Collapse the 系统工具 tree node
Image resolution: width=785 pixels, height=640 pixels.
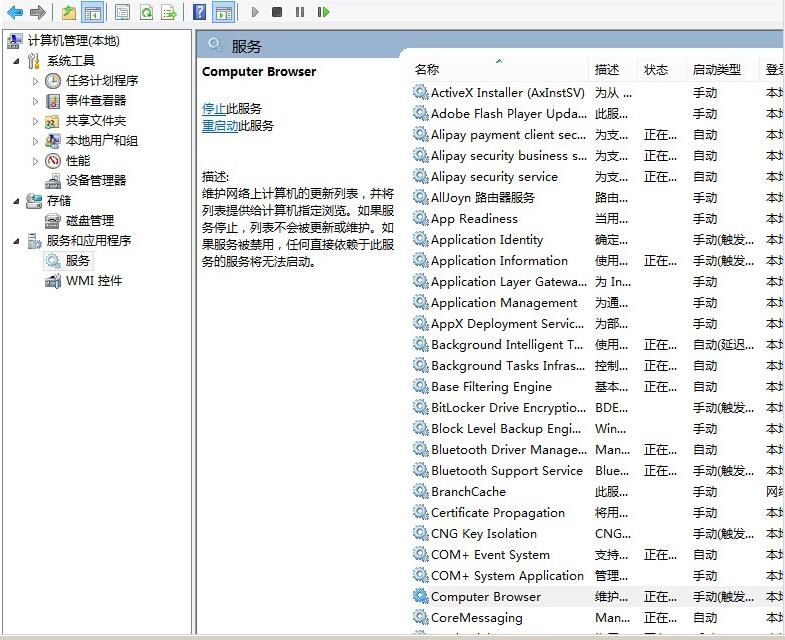(x=17, y=61)
